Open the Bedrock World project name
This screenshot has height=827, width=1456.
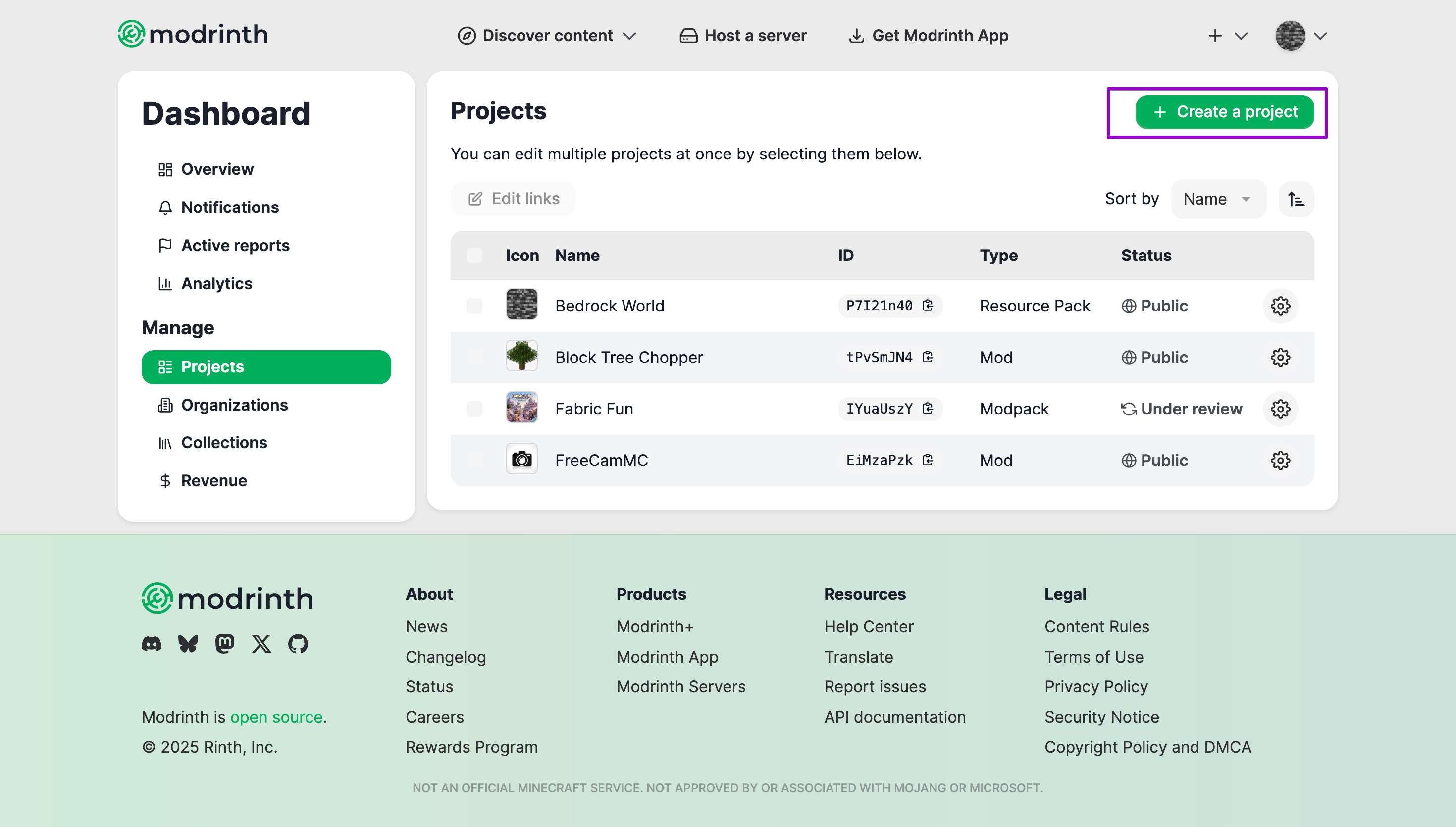pyautogui.click(x=609, y=306)
